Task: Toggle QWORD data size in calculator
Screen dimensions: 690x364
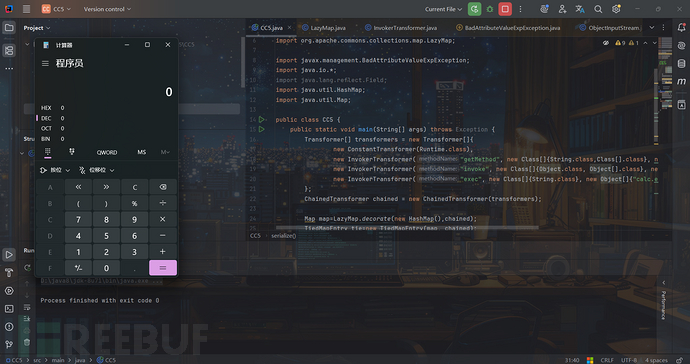Action: tap(107, 152)
